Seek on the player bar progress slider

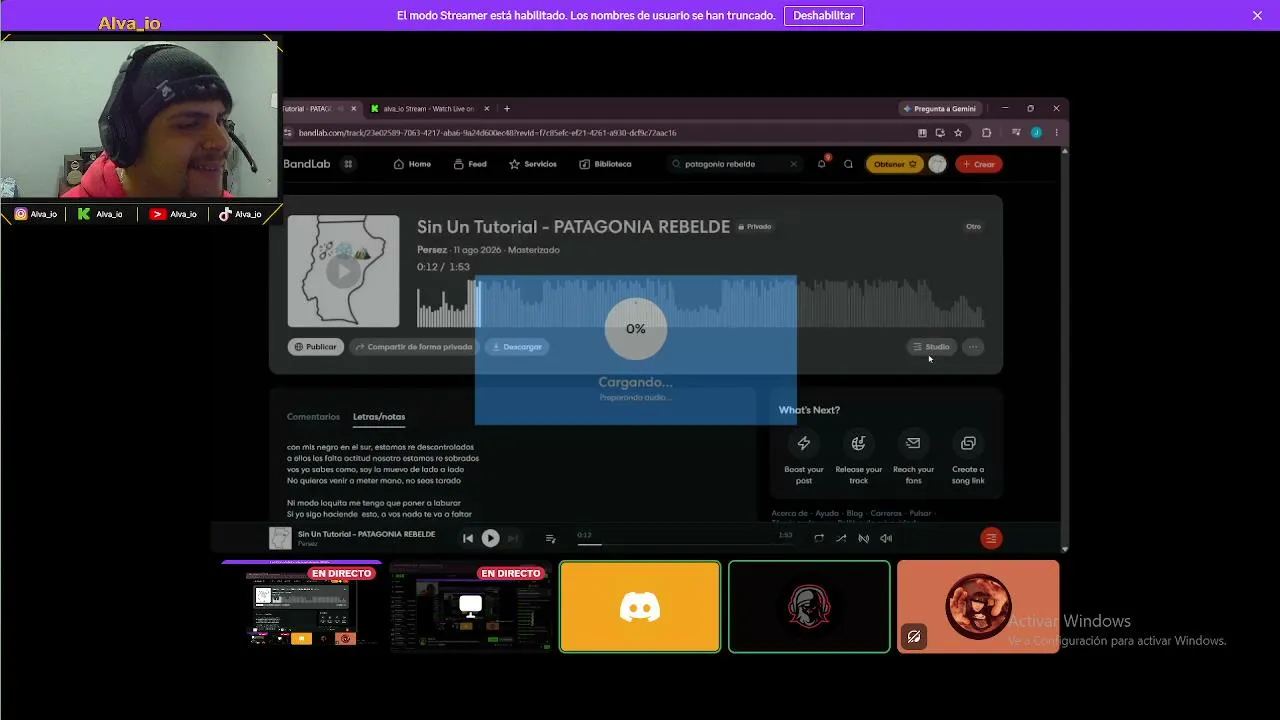tap(685, 544)
